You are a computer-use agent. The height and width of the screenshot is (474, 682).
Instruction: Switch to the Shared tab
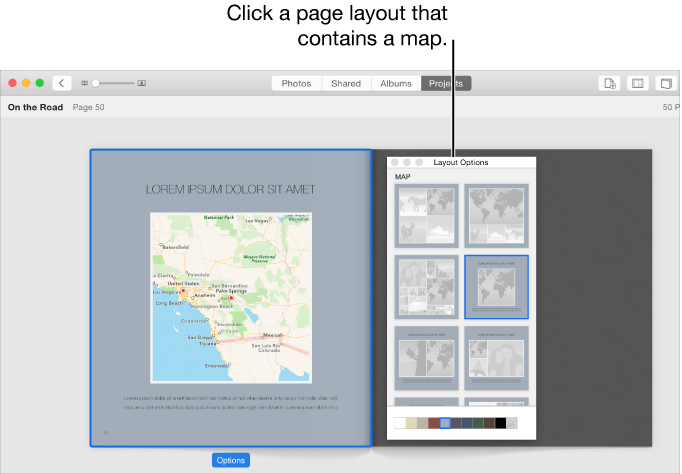pos(346,83)
